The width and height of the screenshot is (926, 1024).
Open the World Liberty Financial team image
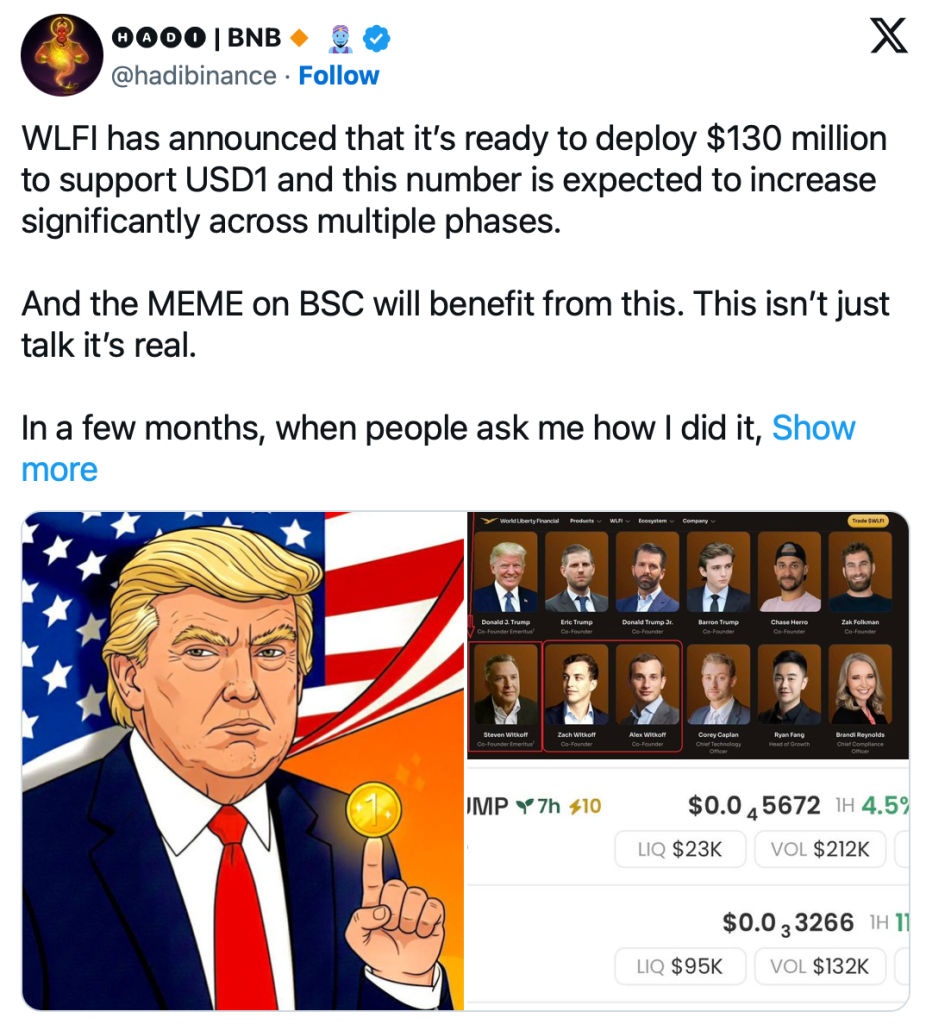coord(688,635)
